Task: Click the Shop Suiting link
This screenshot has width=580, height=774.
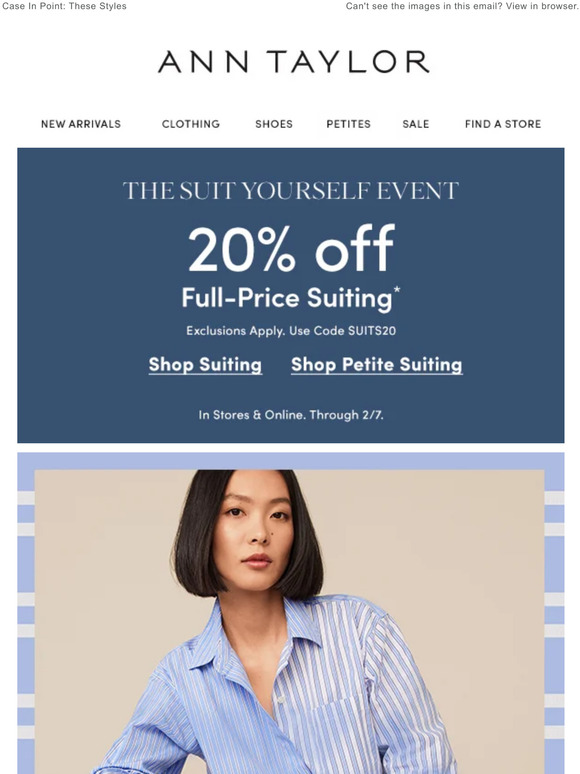Action: (205, 365)
